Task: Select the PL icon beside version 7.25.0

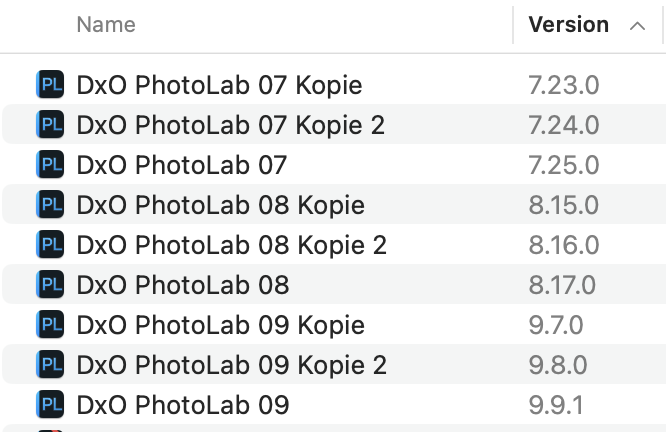Action: click(x=50, y=164)
